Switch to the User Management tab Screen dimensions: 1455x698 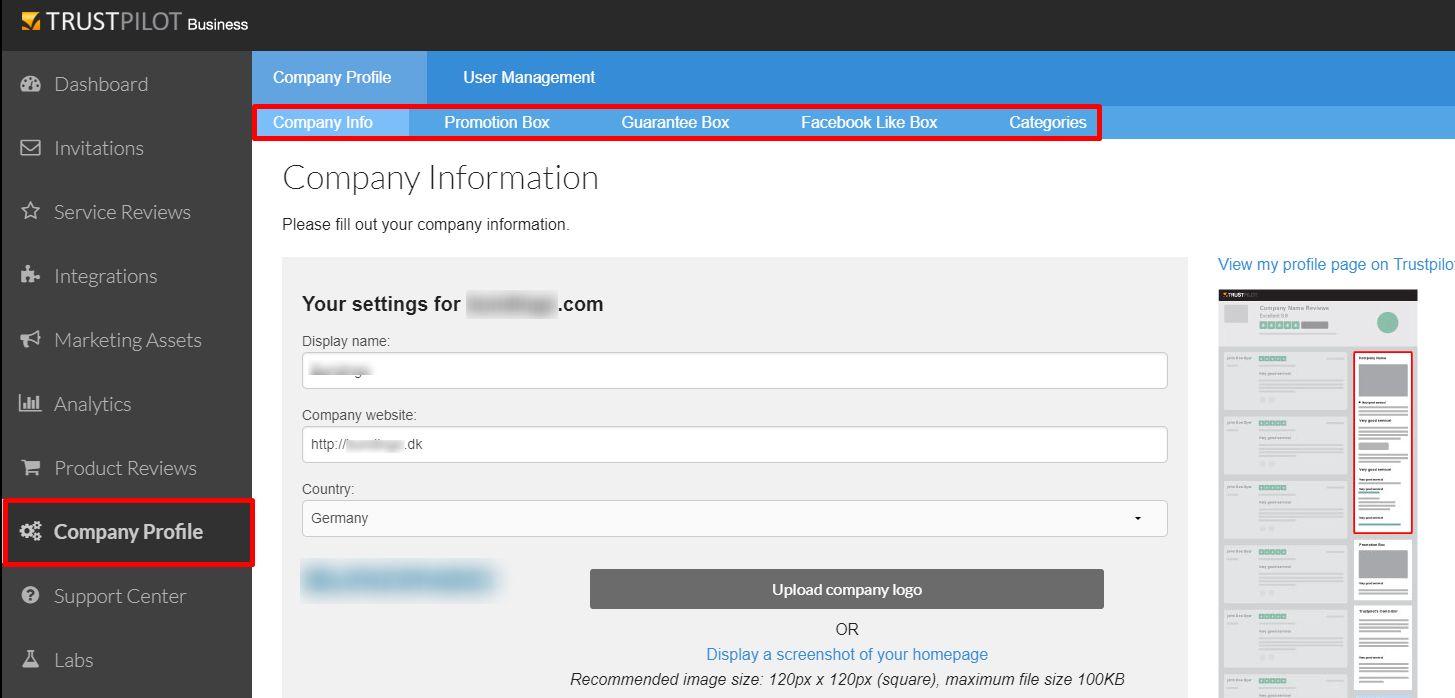[529, 78]
